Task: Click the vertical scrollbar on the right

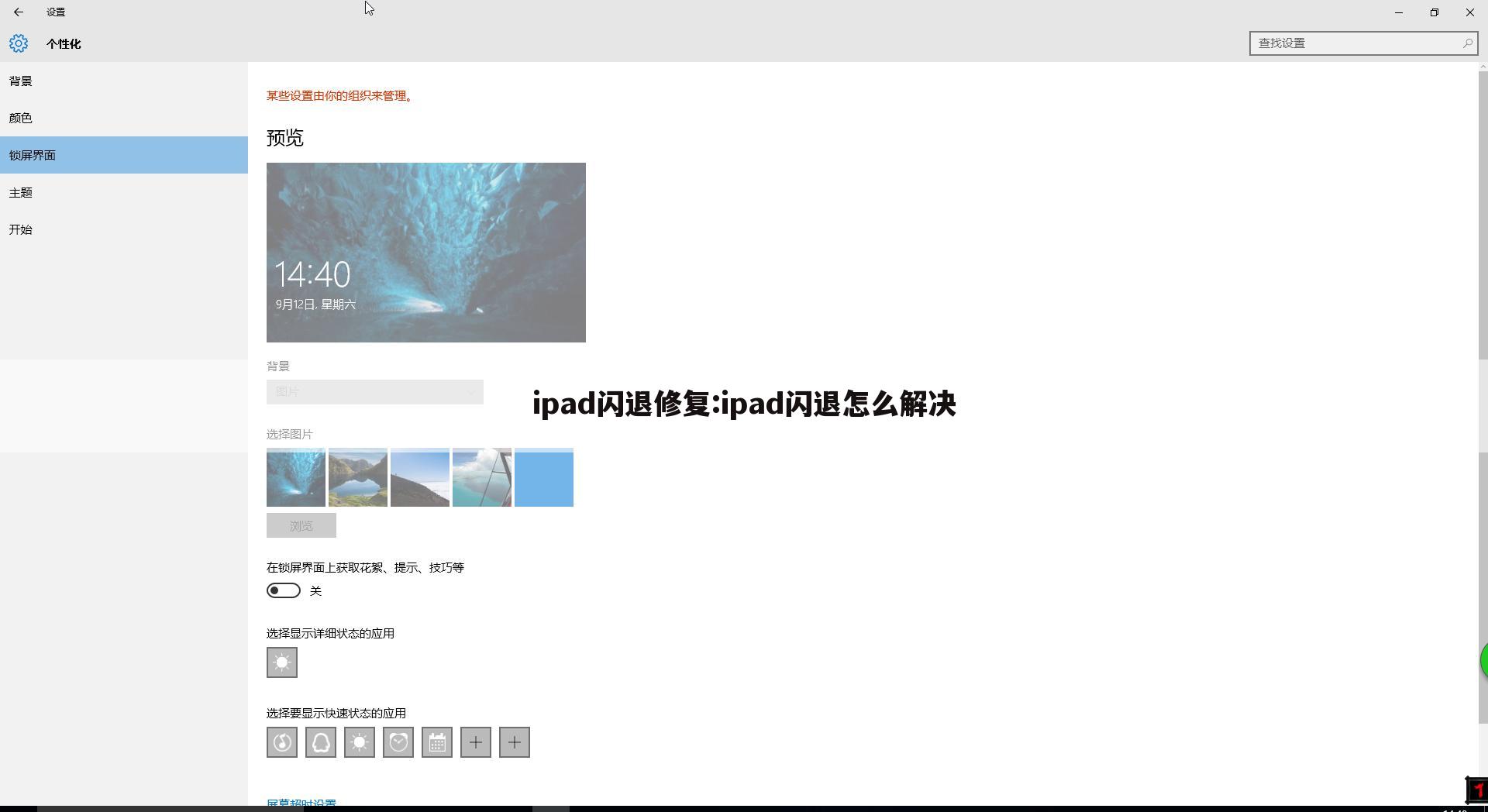Action: coord(1483,397)
